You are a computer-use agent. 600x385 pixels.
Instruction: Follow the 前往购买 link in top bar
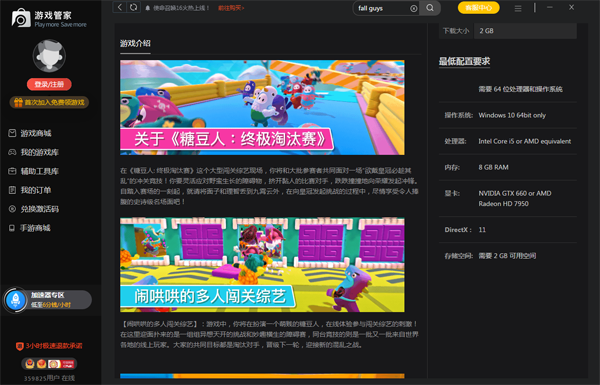[x=231, y=8]
